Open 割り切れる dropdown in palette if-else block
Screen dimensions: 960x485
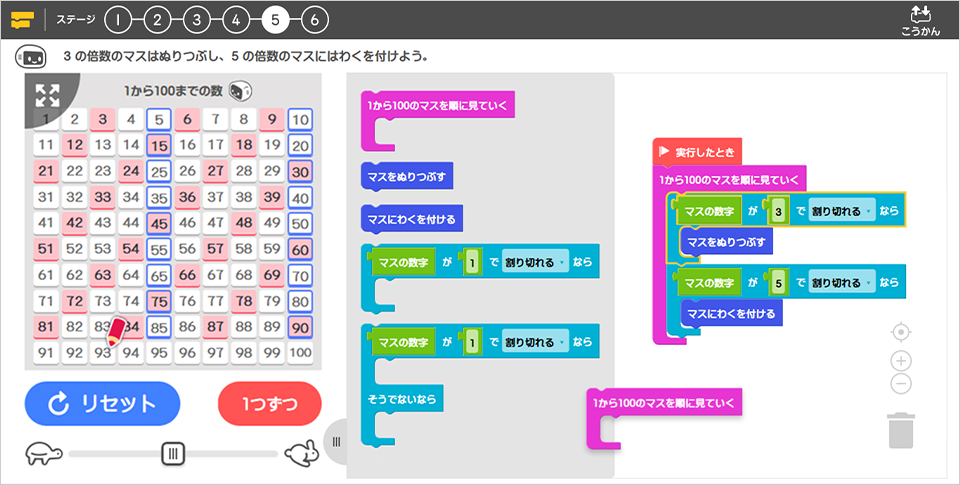534,342
